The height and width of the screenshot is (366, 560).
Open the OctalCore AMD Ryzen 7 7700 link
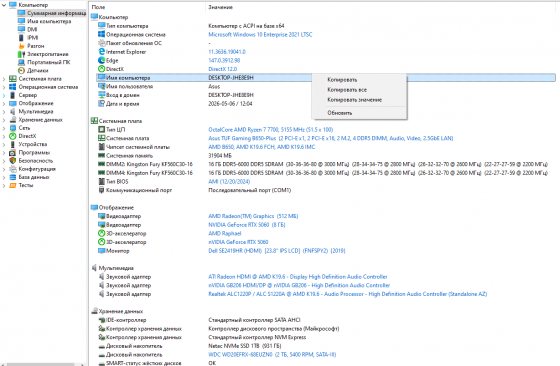[270, 130]
